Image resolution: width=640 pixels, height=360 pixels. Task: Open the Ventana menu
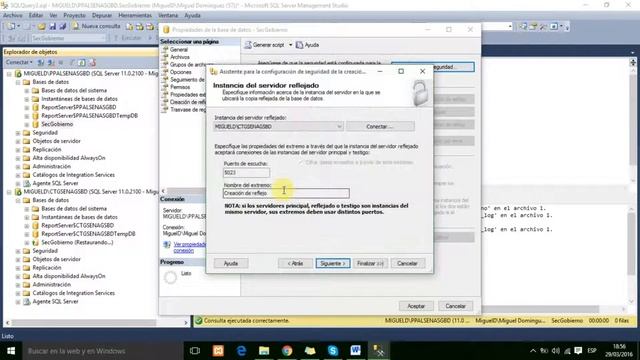(x=168, y=16)
